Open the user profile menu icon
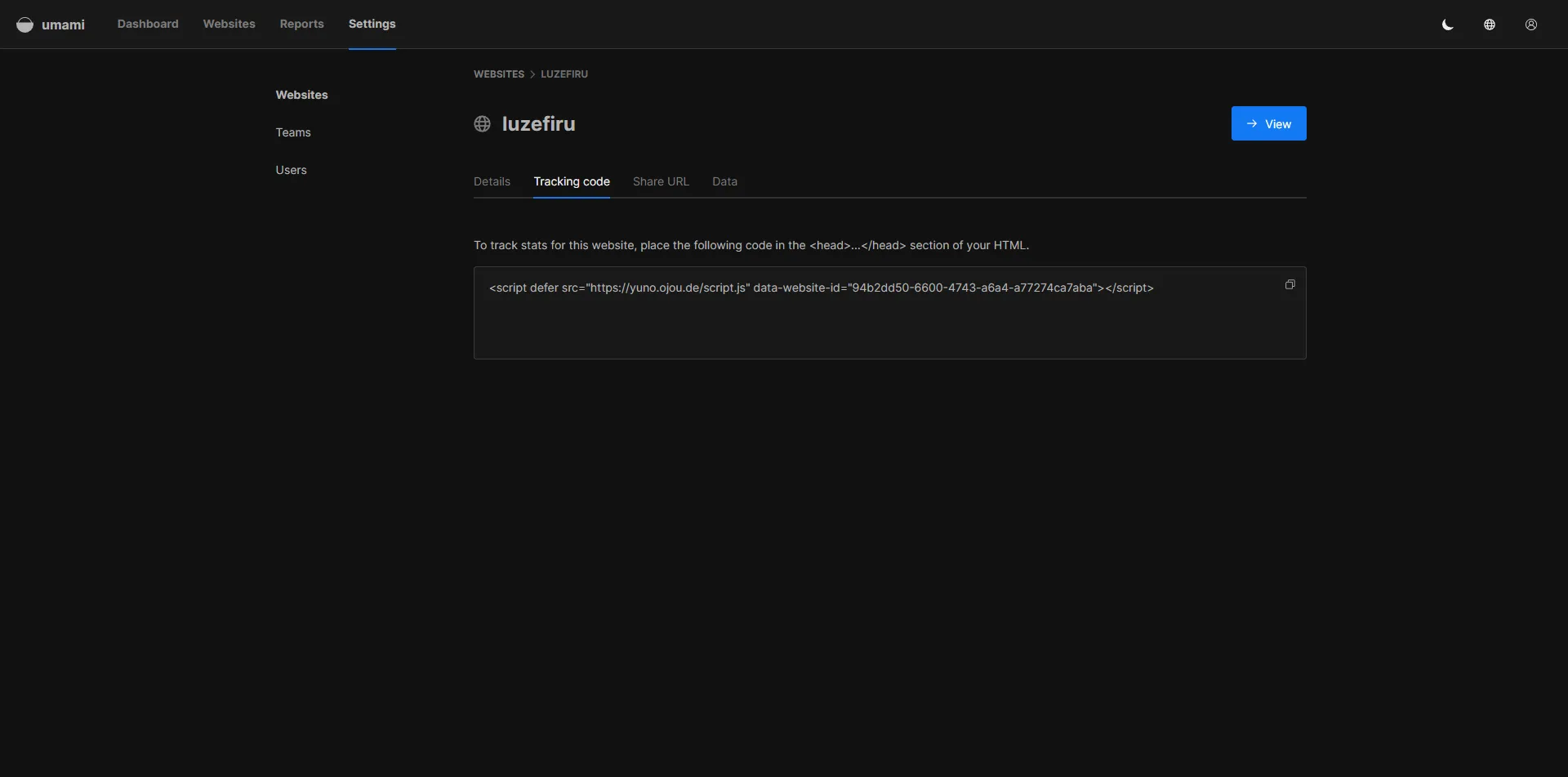 pyautogui.click(x=1531, y=25)
